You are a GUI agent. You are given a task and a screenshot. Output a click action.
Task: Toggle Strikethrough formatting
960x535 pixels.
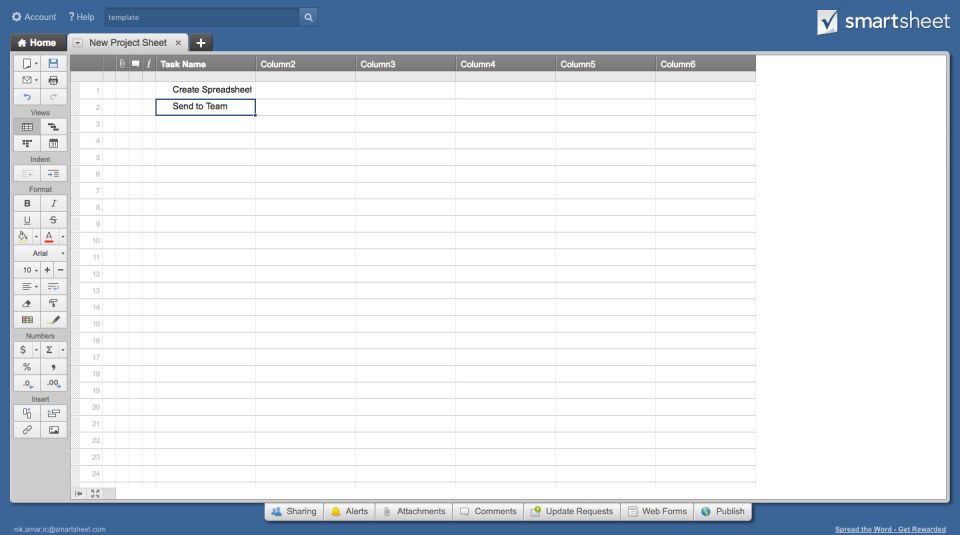coord(54,220)
